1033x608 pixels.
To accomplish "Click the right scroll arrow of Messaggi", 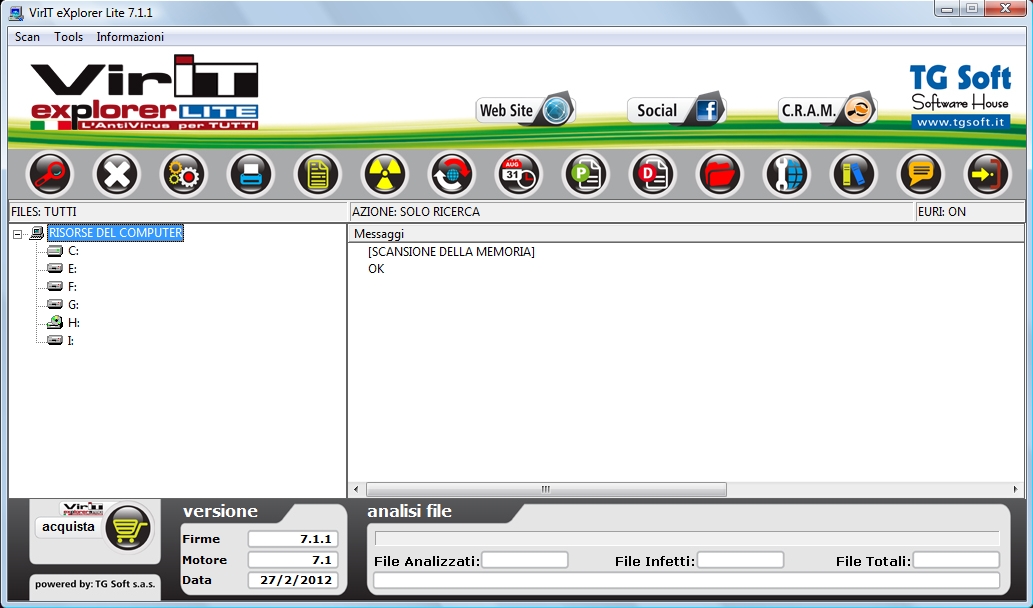I will (1015, 489).
